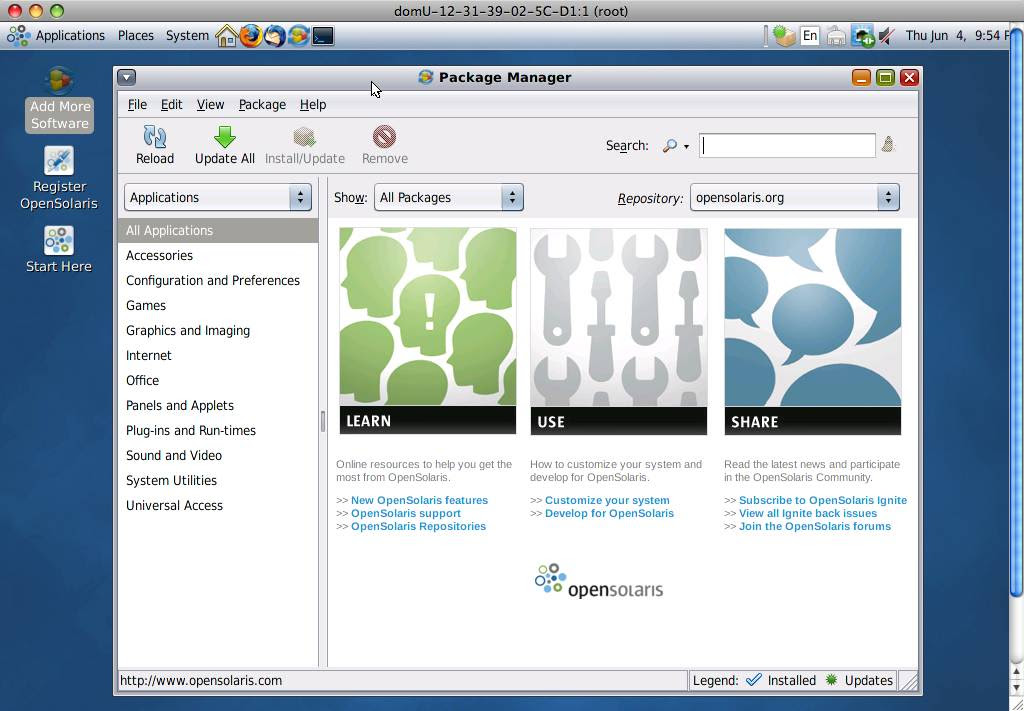Select System Utilities category
This screenshot has height=711, width=1024.
pyautogui.click(x=218, y=480)
